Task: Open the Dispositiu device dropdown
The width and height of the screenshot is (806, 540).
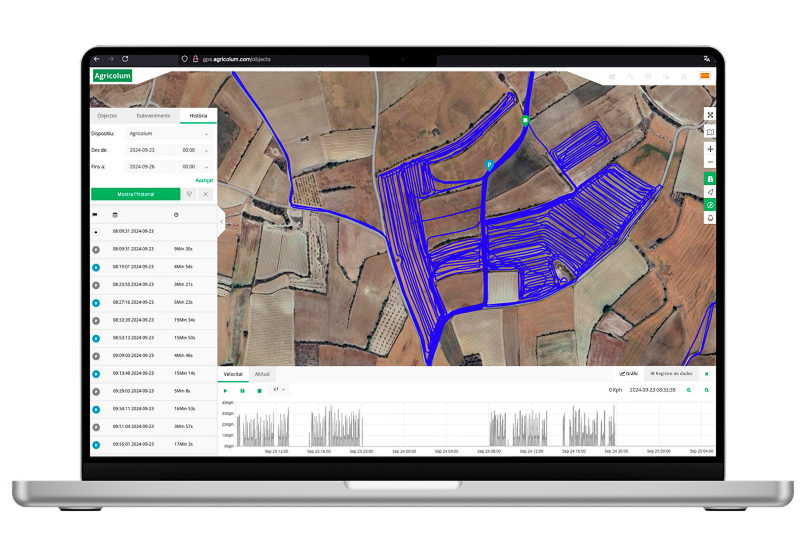Action: point(168,133)
